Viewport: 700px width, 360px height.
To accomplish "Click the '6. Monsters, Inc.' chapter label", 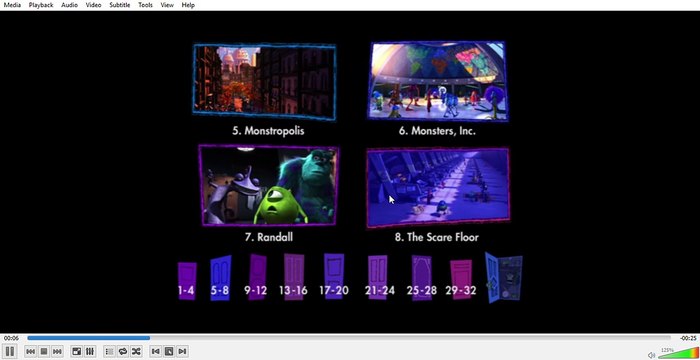I will [437, 131].
